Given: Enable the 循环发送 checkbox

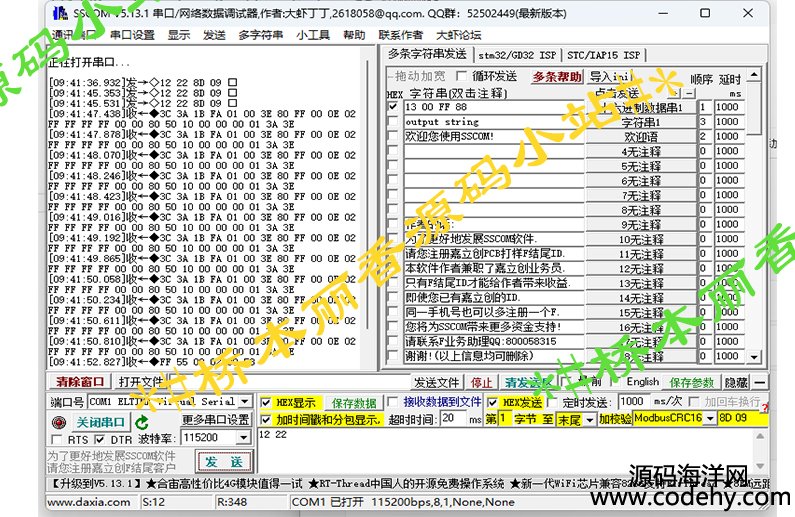Looking at the screenshot, I should (x=461, y=76).
